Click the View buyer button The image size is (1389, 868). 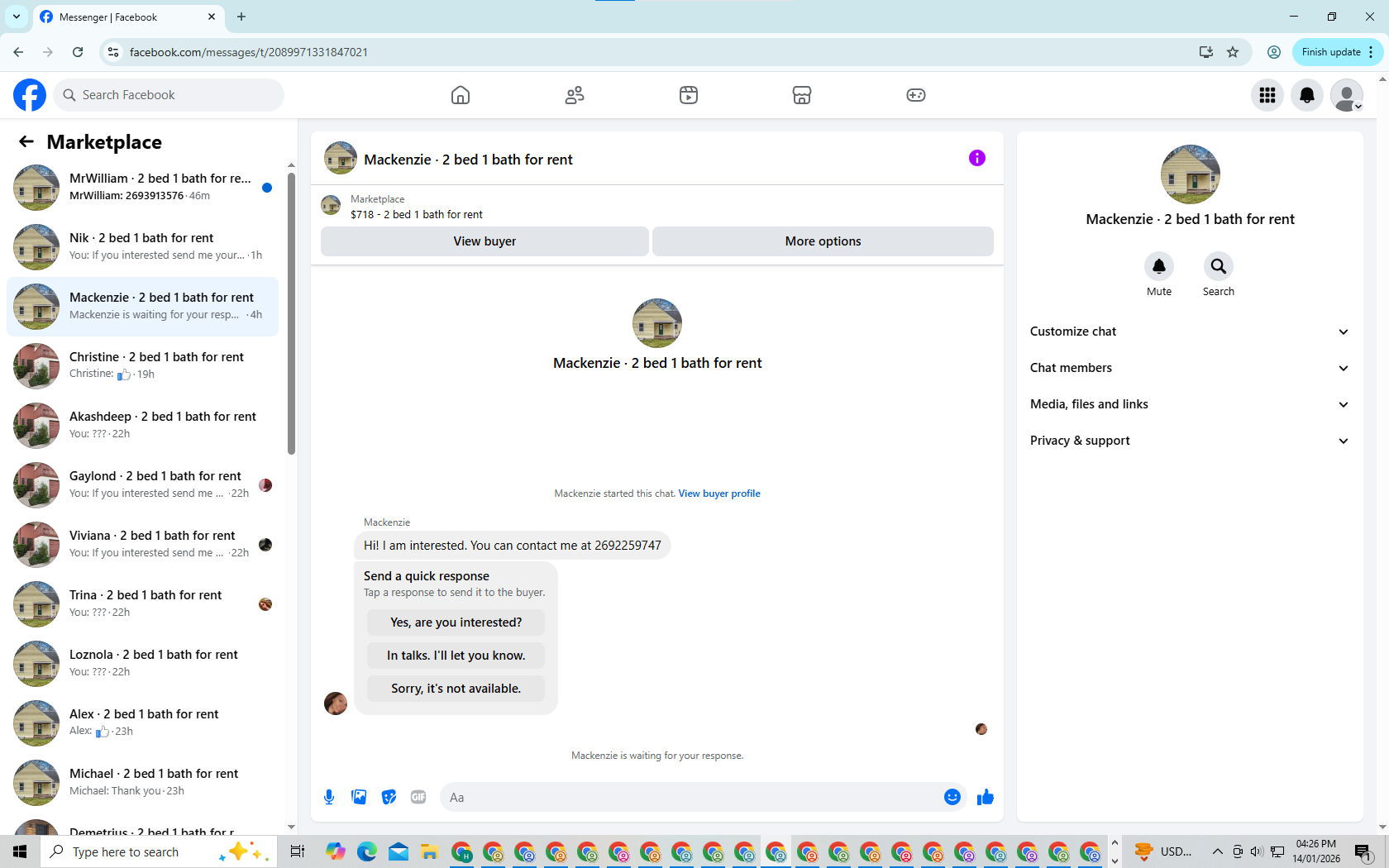point(484,241)
